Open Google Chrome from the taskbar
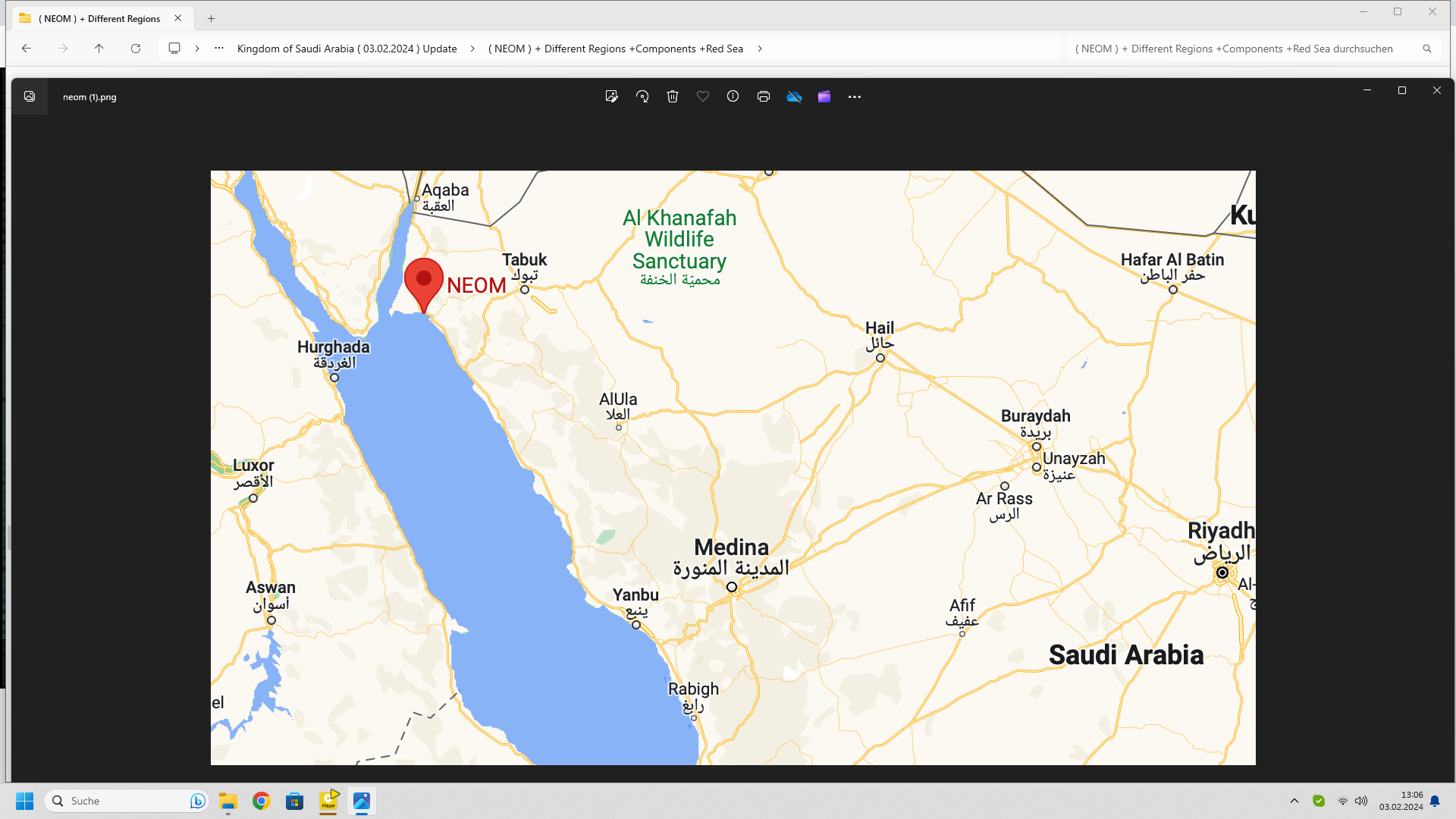The image size is (1456, 819). coord(262,801)
